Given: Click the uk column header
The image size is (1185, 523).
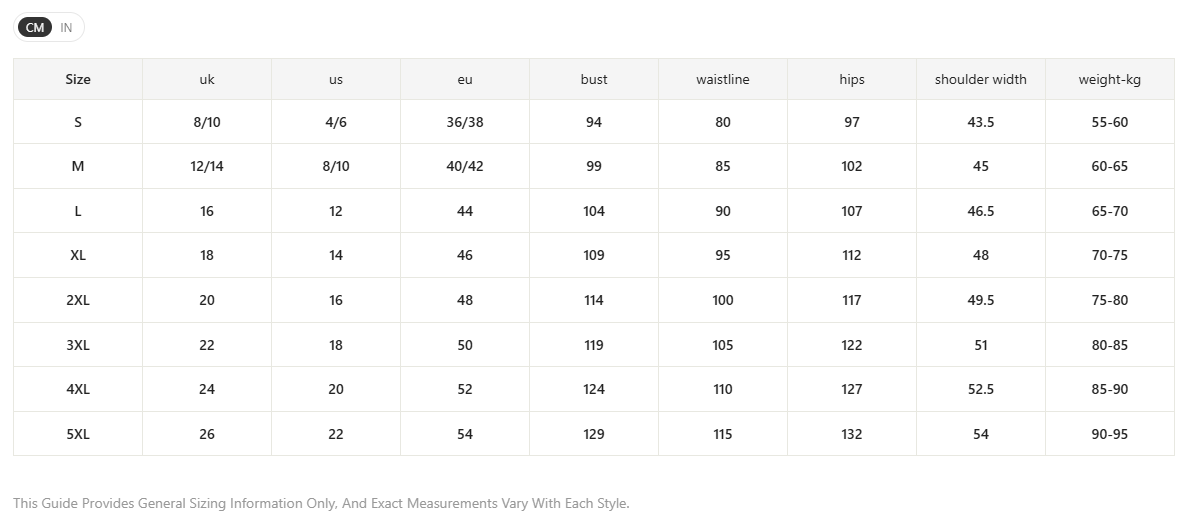Looking at the screenshot, I should (x=207, y=79).
